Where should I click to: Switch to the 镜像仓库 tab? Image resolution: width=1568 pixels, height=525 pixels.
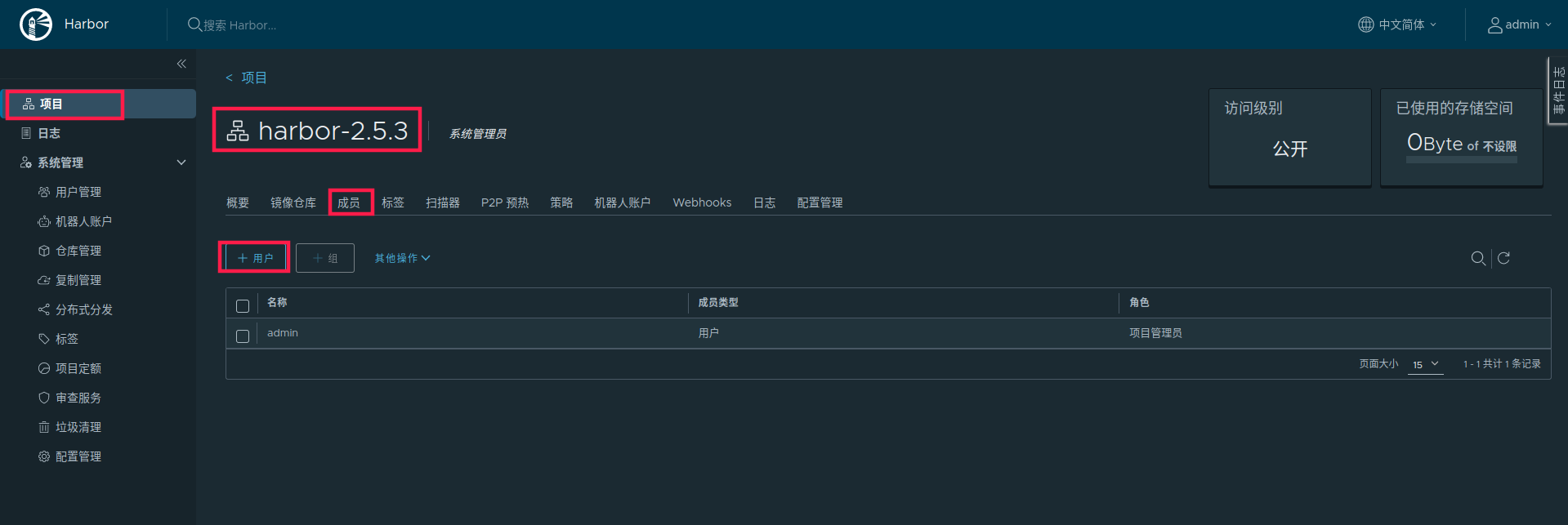coord(293,202)
